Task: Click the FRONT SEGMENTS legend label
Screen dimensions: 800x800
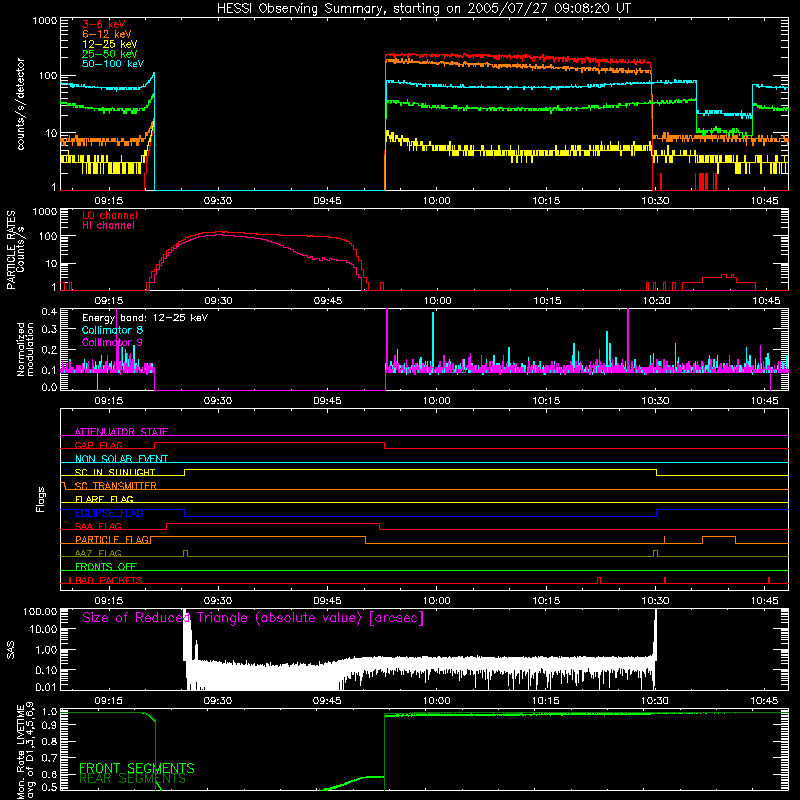Action: pyautogui.click(x=137, y=768)
